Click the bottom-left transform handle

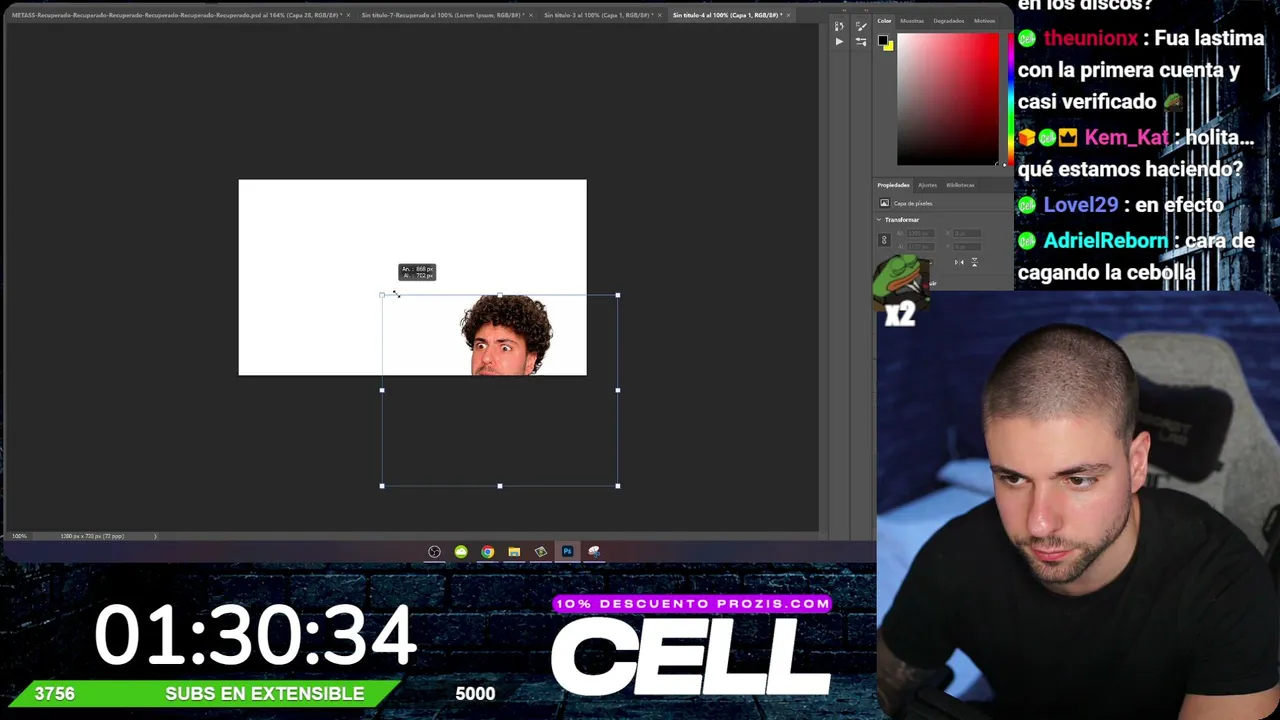tap(382, 486)
